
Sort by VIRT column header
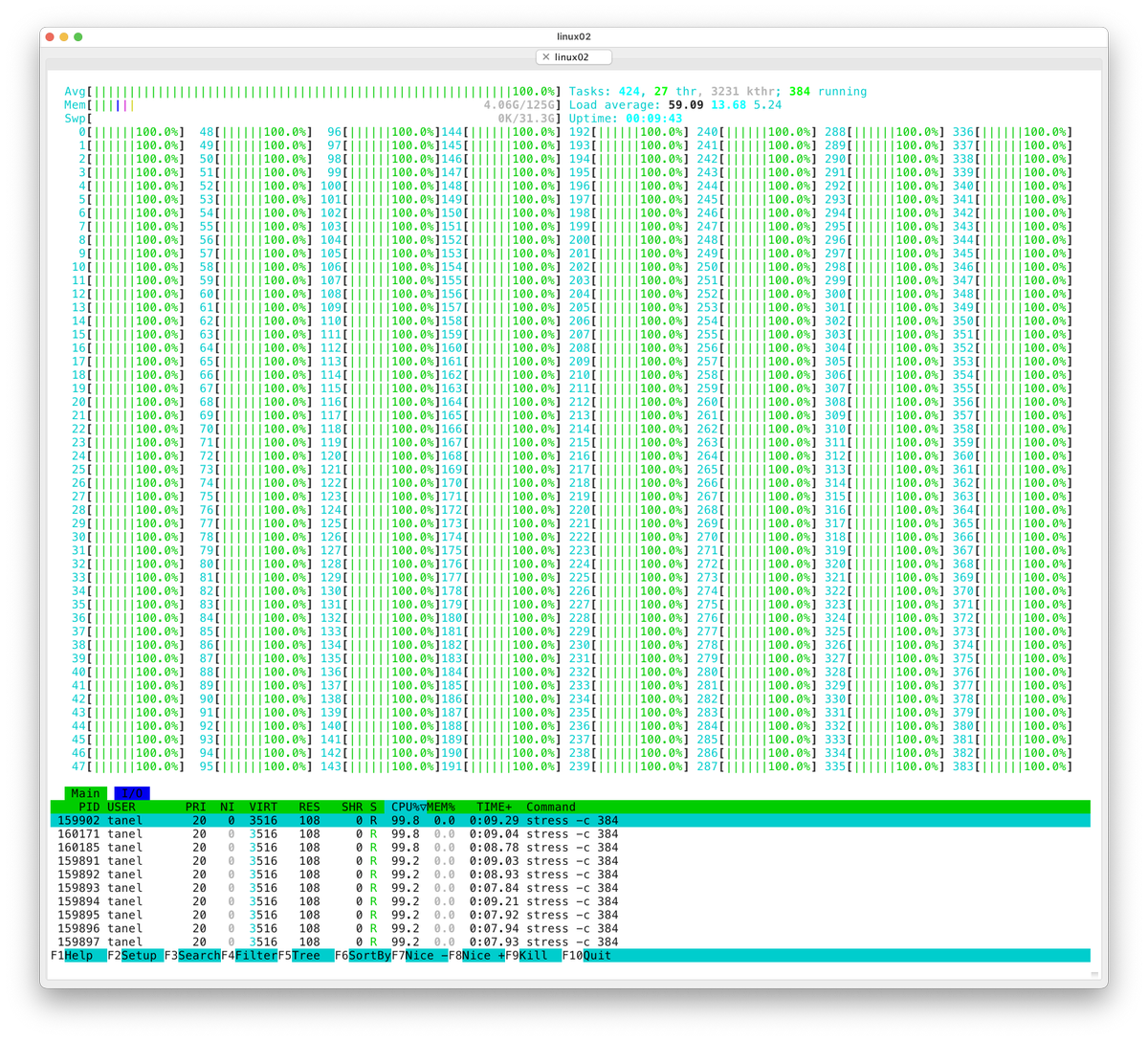263,807
